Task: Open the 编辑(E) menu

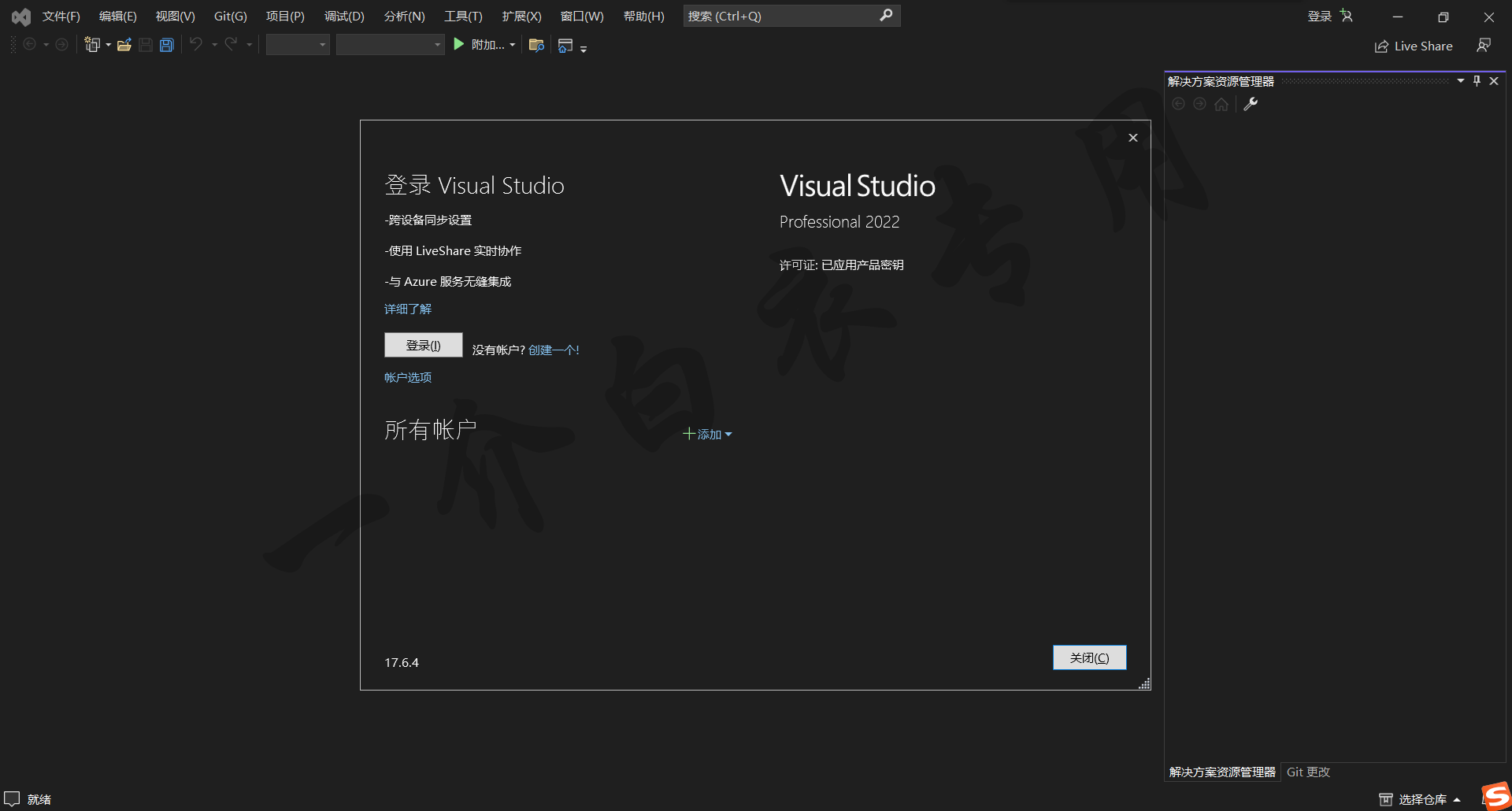Action: tap(117, 16)
